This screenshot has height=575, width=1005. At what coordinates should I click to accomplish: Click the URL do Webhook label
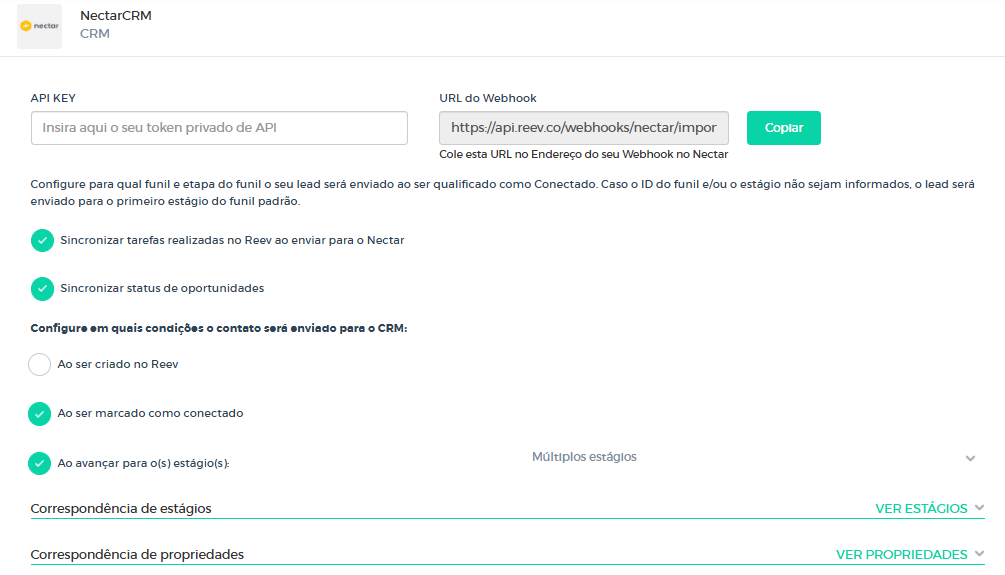click(488, 98)
